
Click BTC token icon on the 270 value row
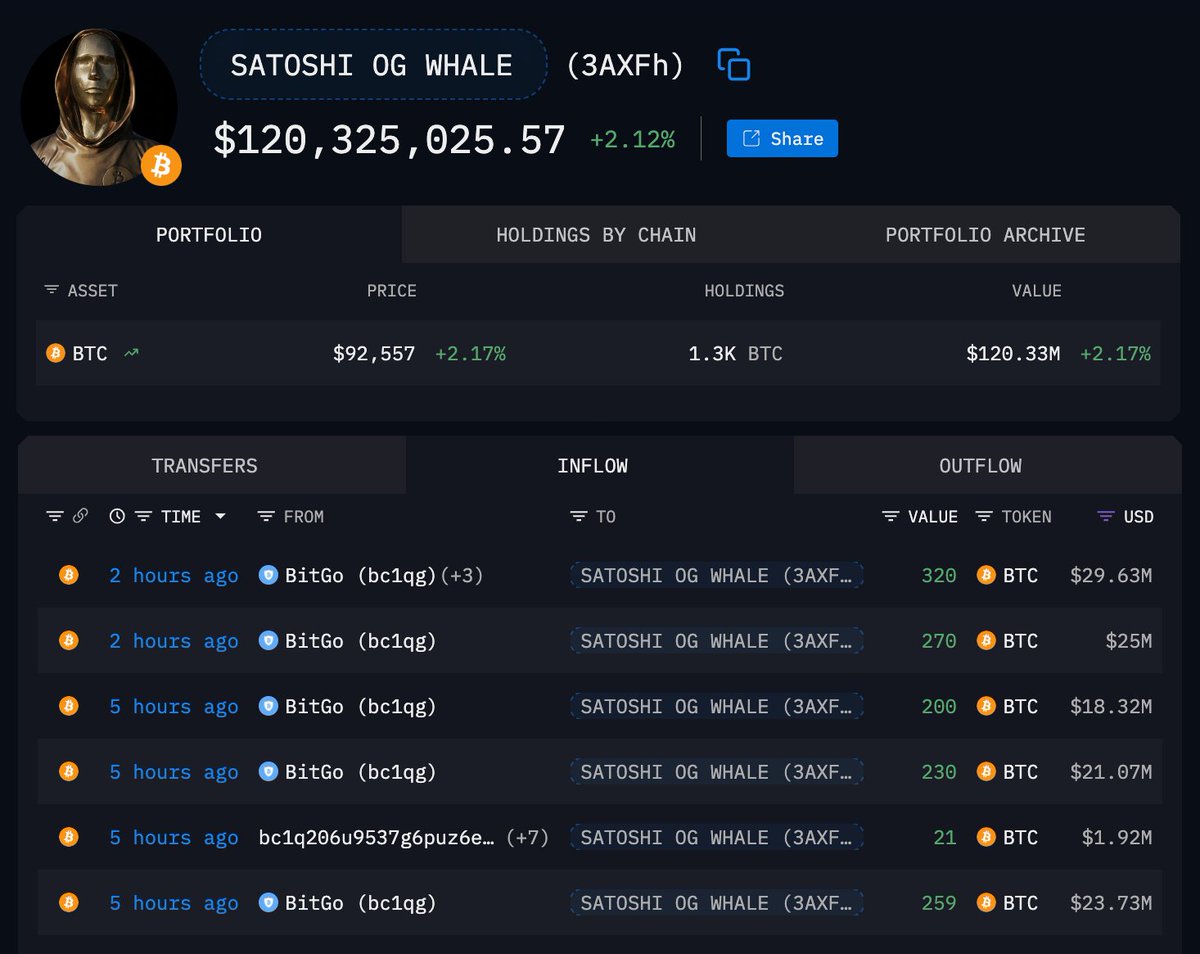pos(986,641)
